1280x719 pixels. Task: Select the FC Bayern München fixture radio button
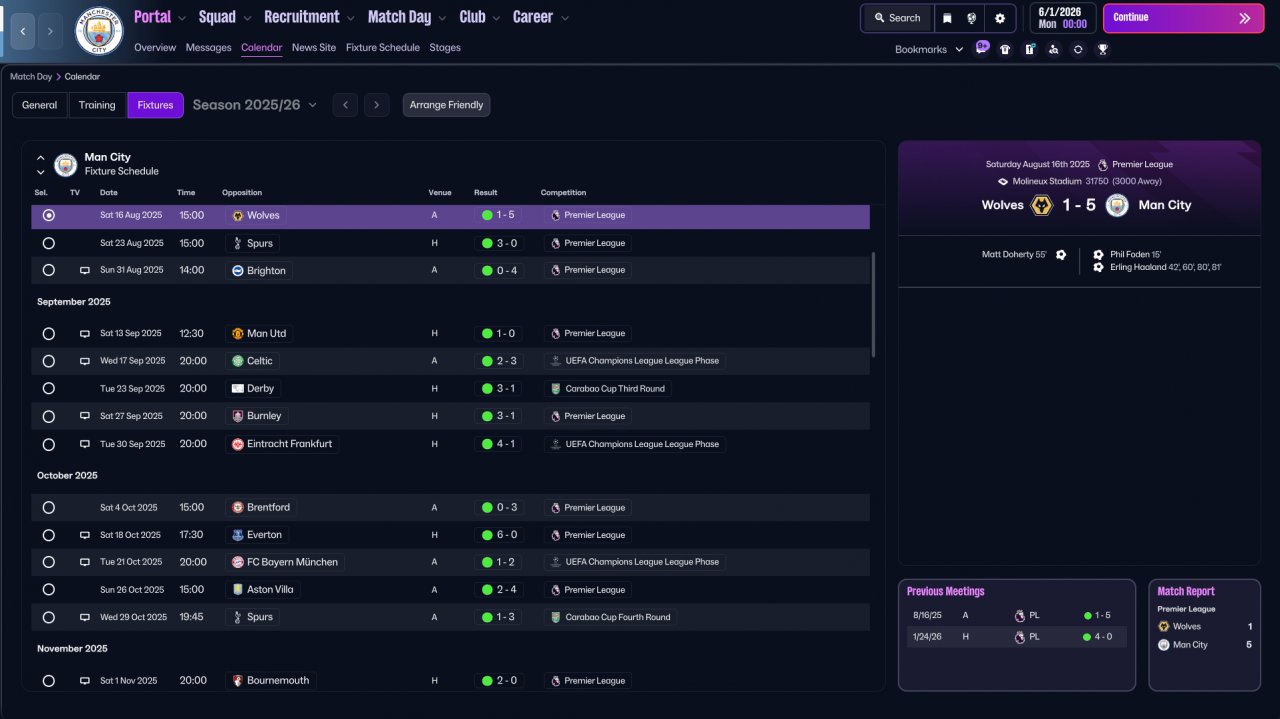point(49,562)
